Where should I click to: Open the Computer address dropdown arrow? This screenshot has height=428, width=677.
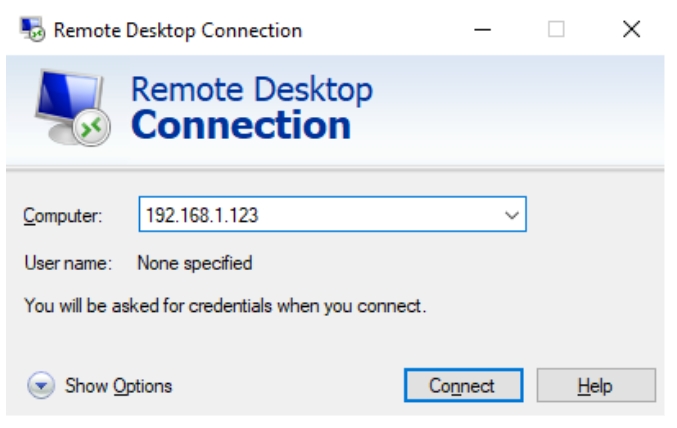coord(512,215)
